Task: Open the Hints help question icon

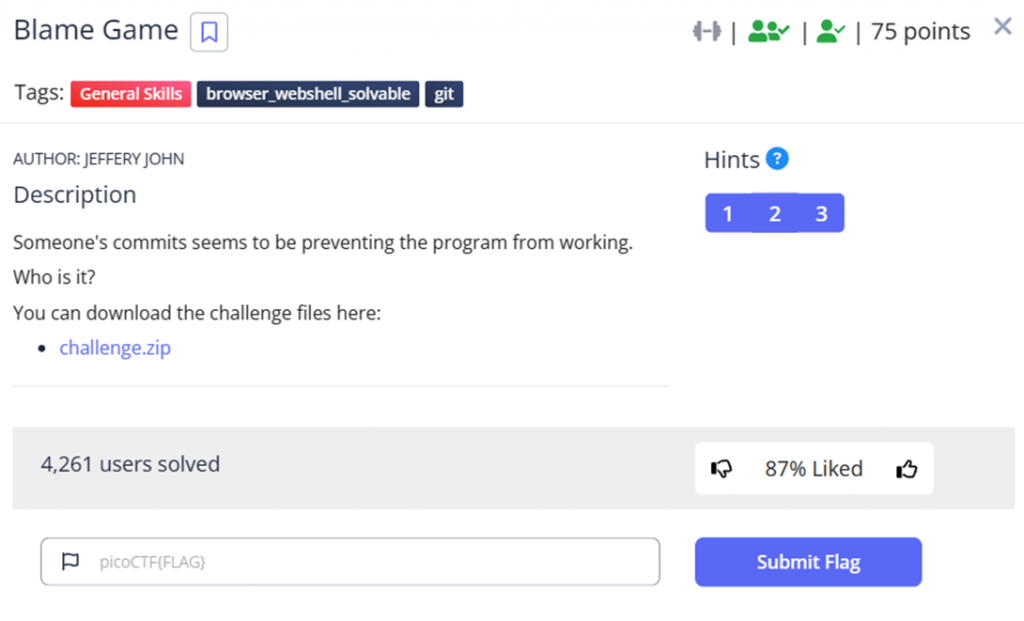Action: (x=777, y=159)
